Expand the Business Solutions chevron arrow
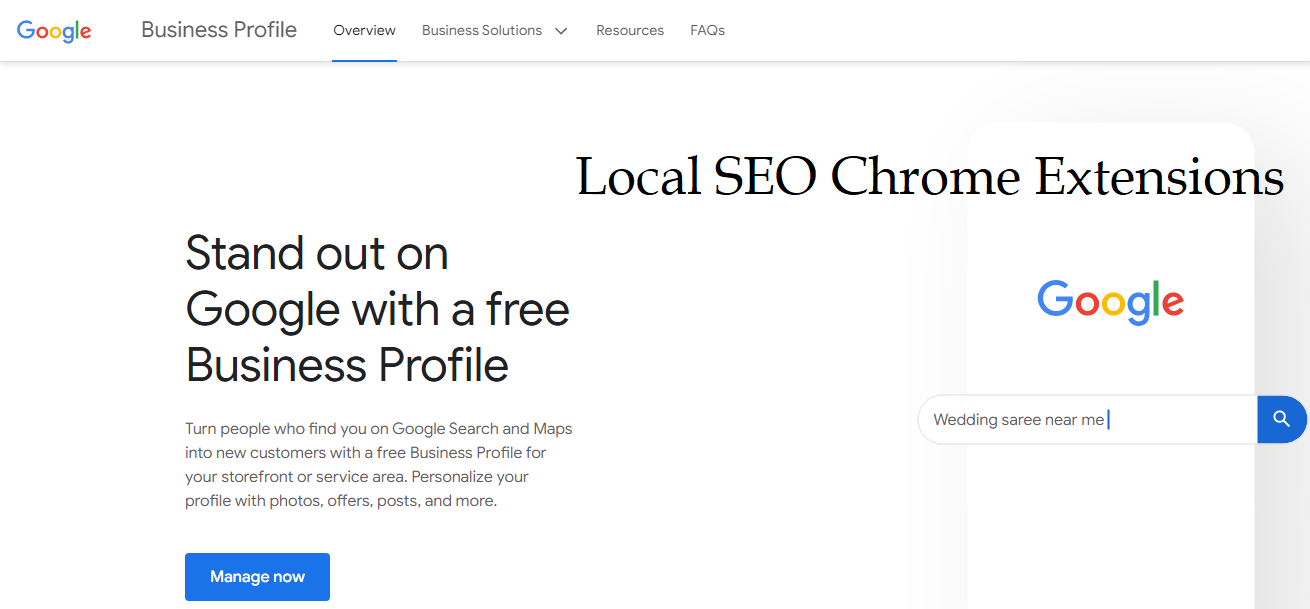The height and width of the screenshot is (609, 1310). tap(561, 31)
